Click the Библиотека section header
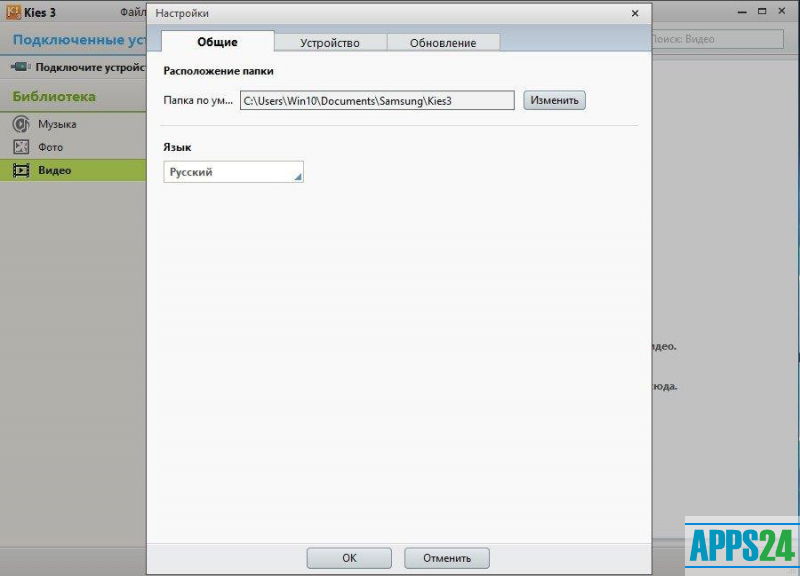 (54, 96)
